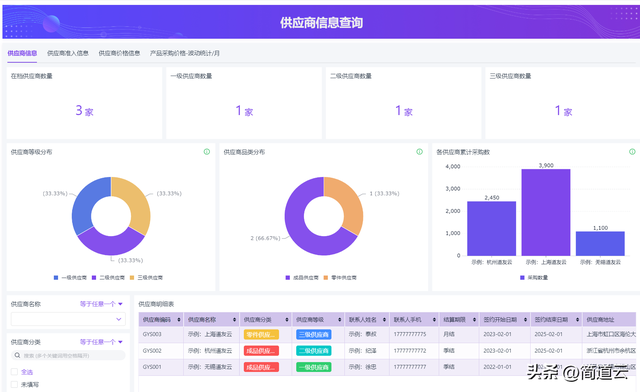Click info icon on 各供应商累计采购数 chart
The width and height of the screenshot is (640, 392).
[632, 152]
